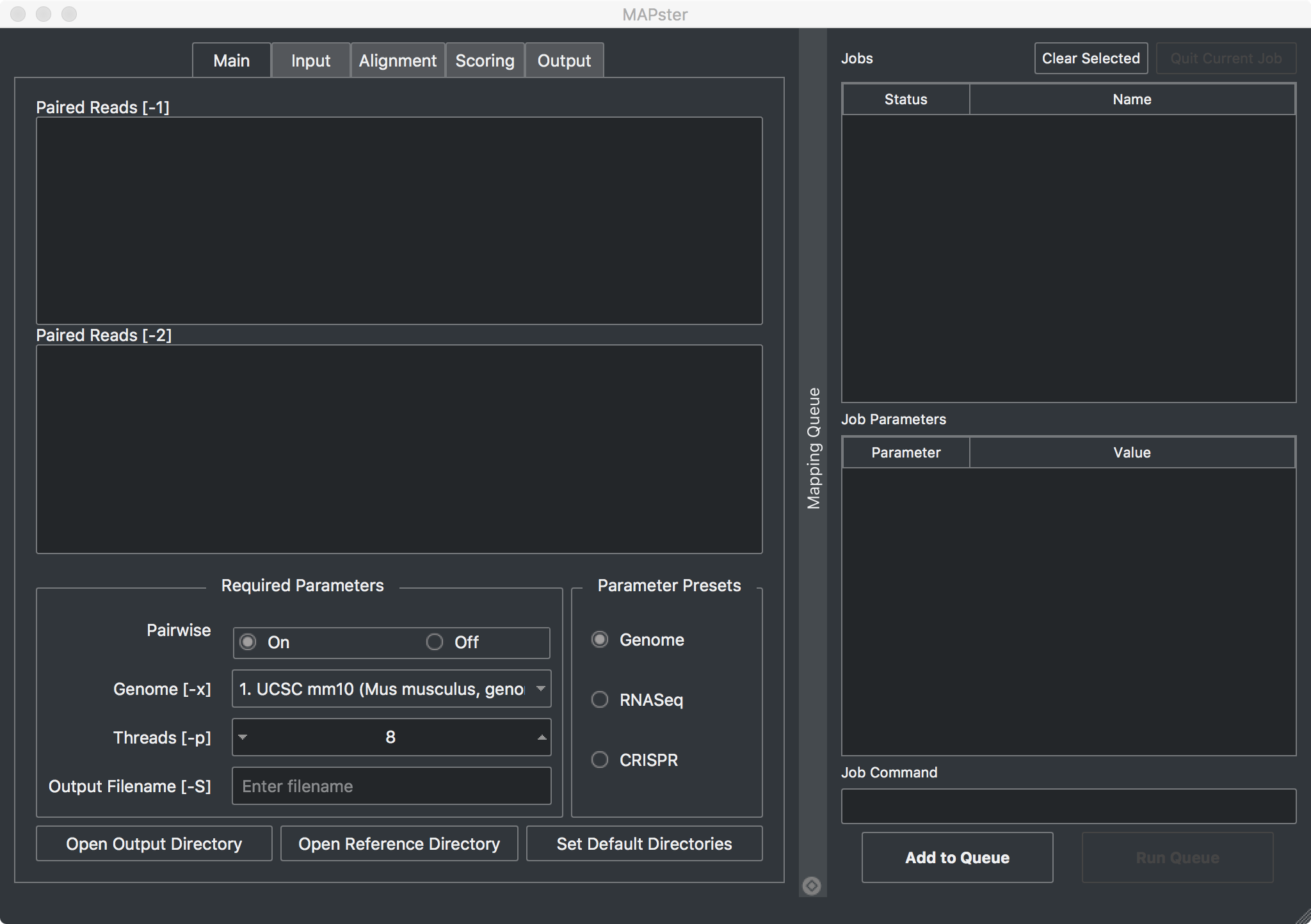Click the Threads increment arrow
The width and height of the screenshot is (1311, 924).
point(542,737)
